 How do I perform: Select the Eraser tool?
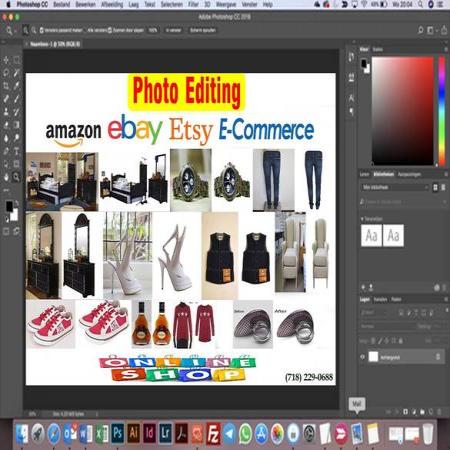pos(6,125)
